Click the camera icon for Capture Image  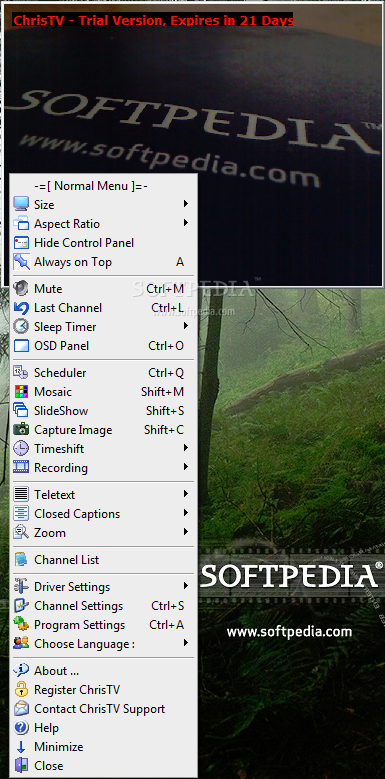[x=21, y=430]
